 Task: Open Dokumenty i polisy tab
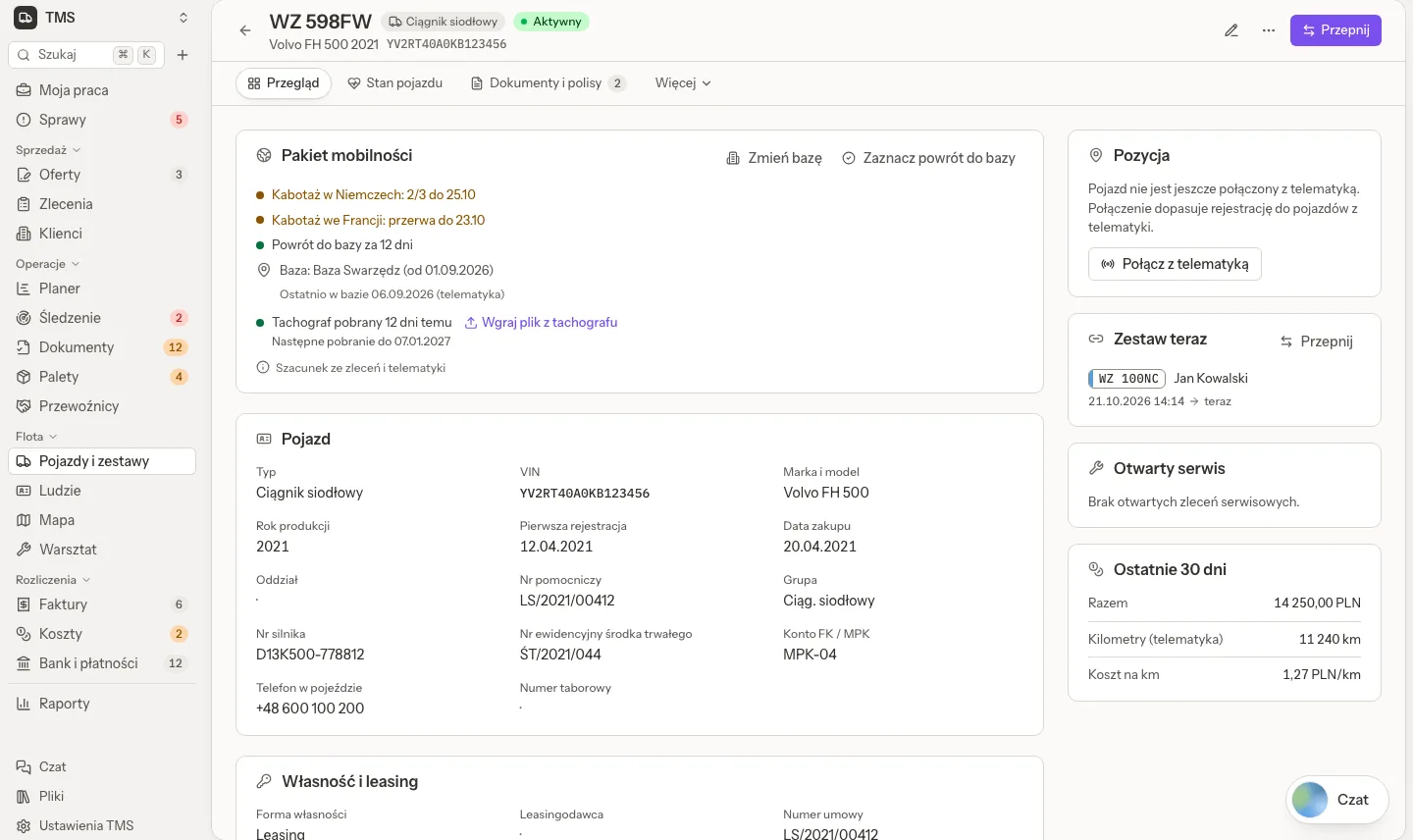(548, 83)
